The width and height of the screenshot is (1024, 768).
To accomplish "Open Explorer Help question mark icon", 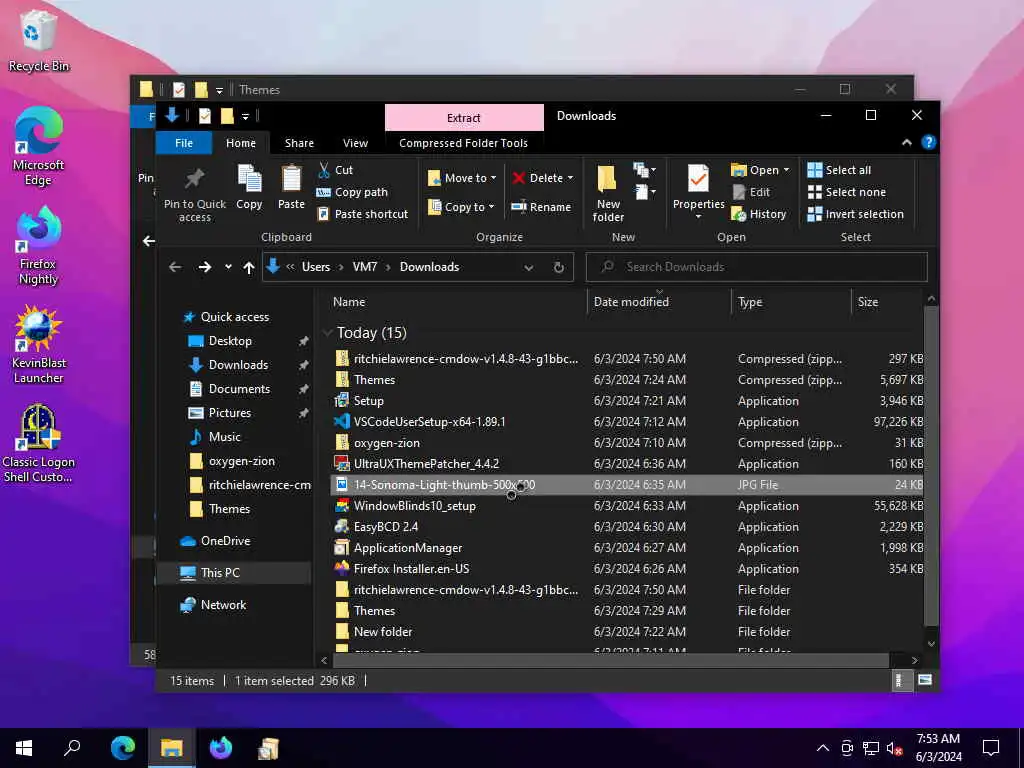I will coord(928,142).
